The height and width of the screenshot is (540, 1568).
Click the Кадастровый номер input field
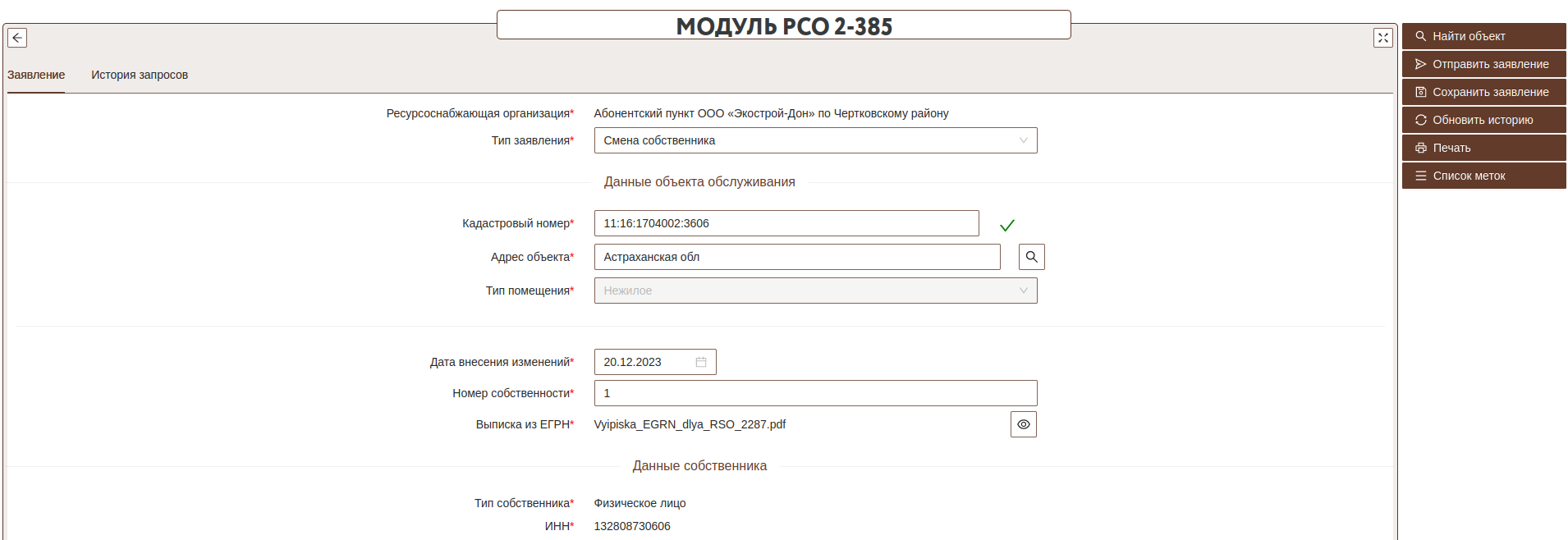tap(786, 223)
